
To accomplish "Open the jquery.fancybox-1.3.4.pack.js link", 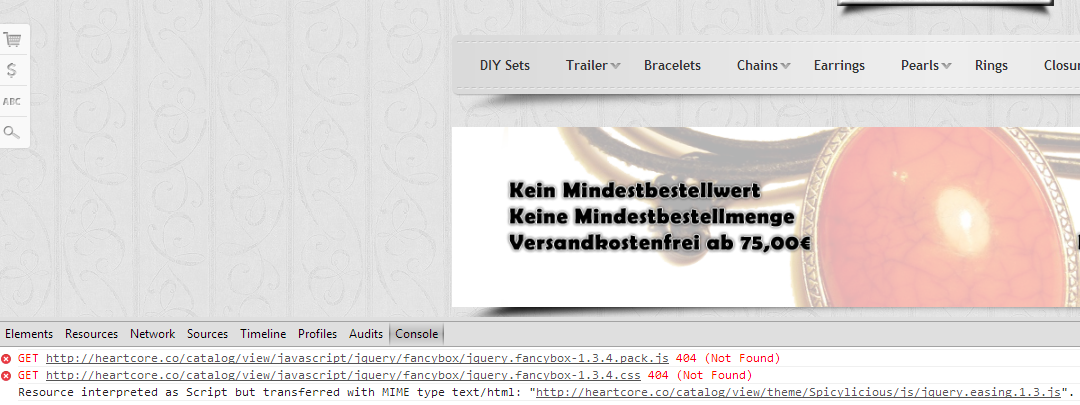I will tap(357, 359).
